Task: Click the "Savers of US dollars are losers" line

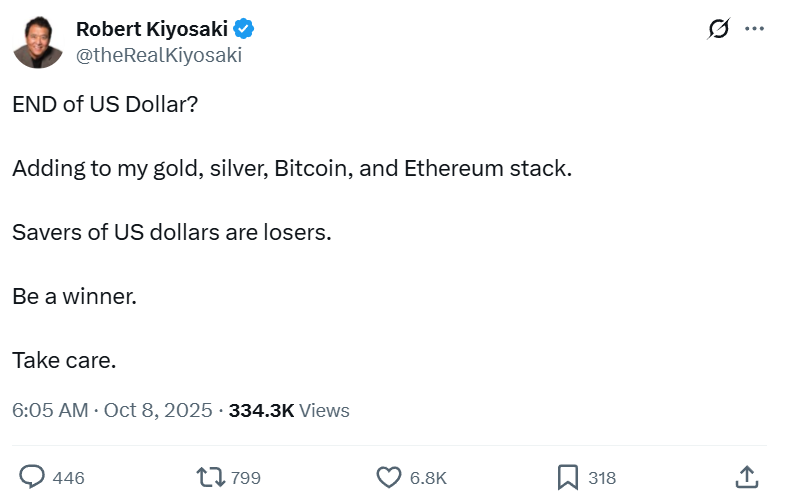Action: click(x=171, y=232)
